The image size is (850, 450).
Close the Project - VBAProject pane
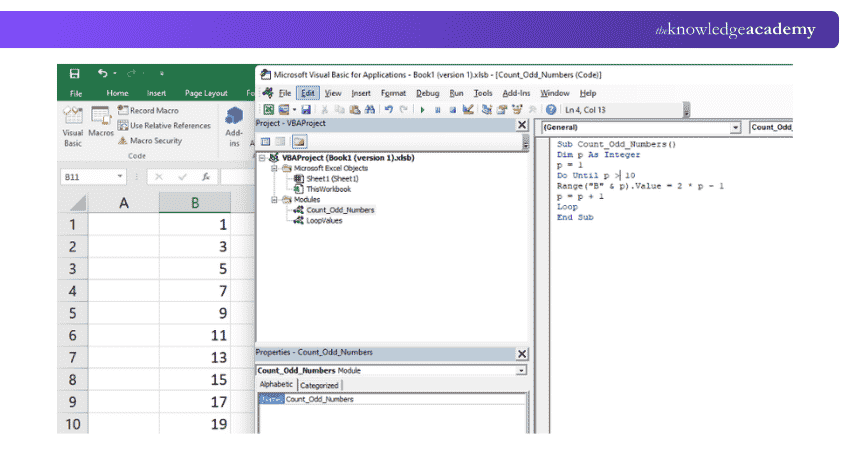tap(521, 125)
